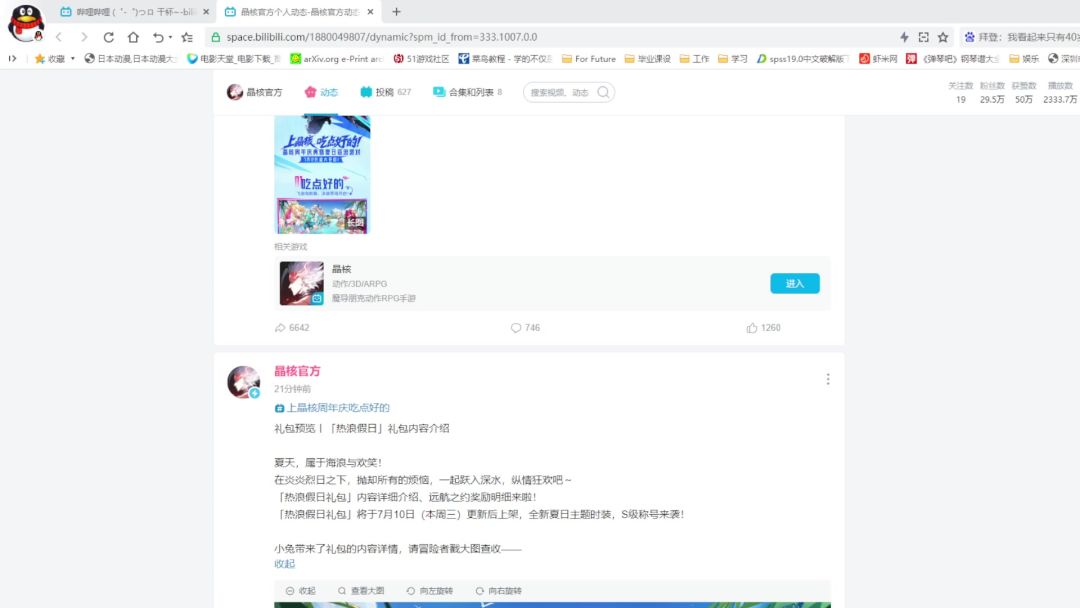
Task: Share the post with 6642 forwards
Action: click(292, 328)
